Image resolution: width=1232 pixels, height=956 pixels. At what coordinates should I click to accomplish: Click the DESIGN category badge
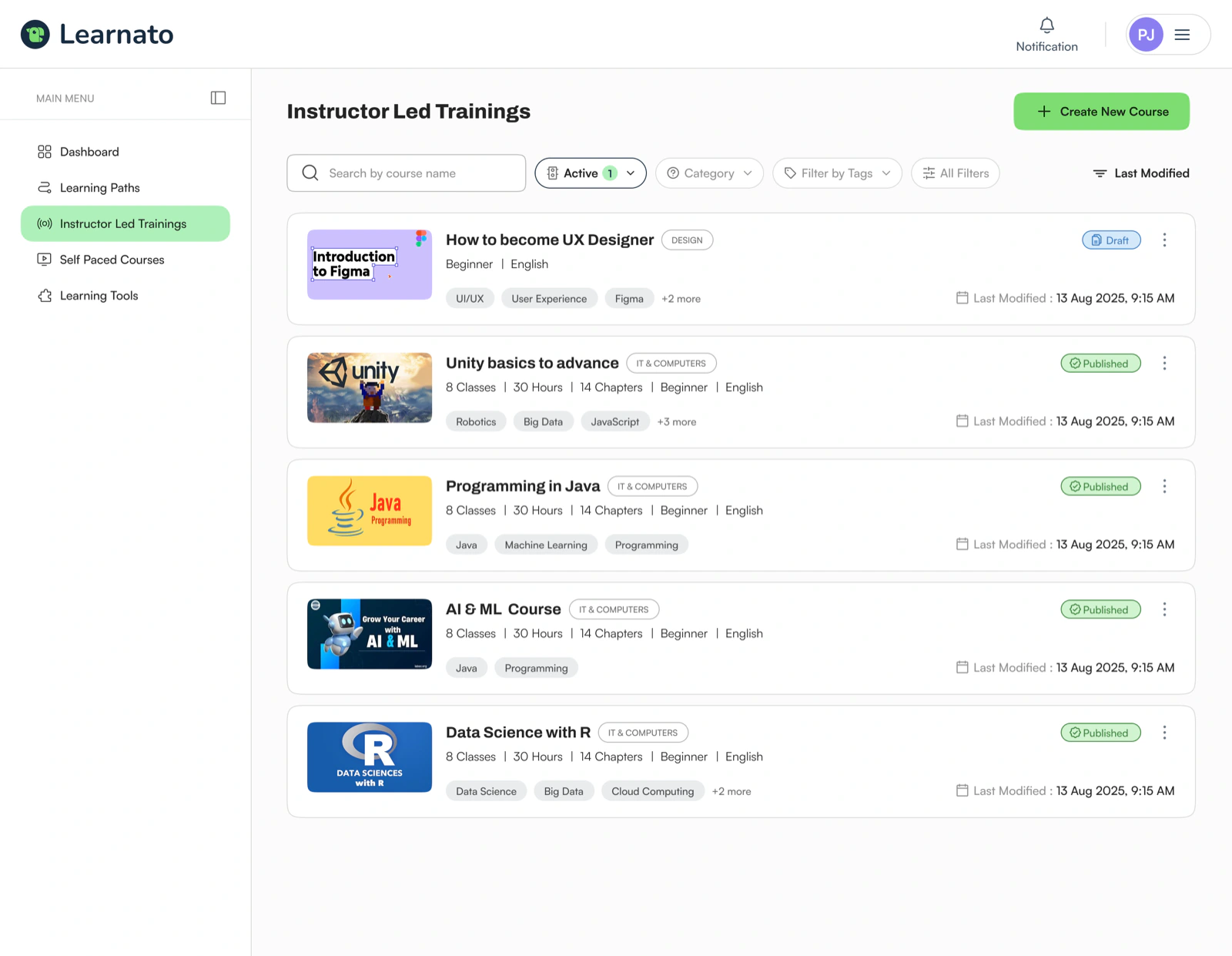click(687, 240)
